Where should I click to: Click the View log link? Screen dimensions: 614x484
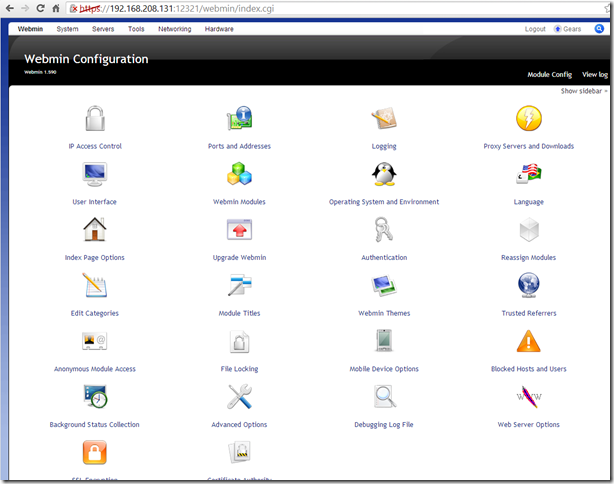point(595,74)
